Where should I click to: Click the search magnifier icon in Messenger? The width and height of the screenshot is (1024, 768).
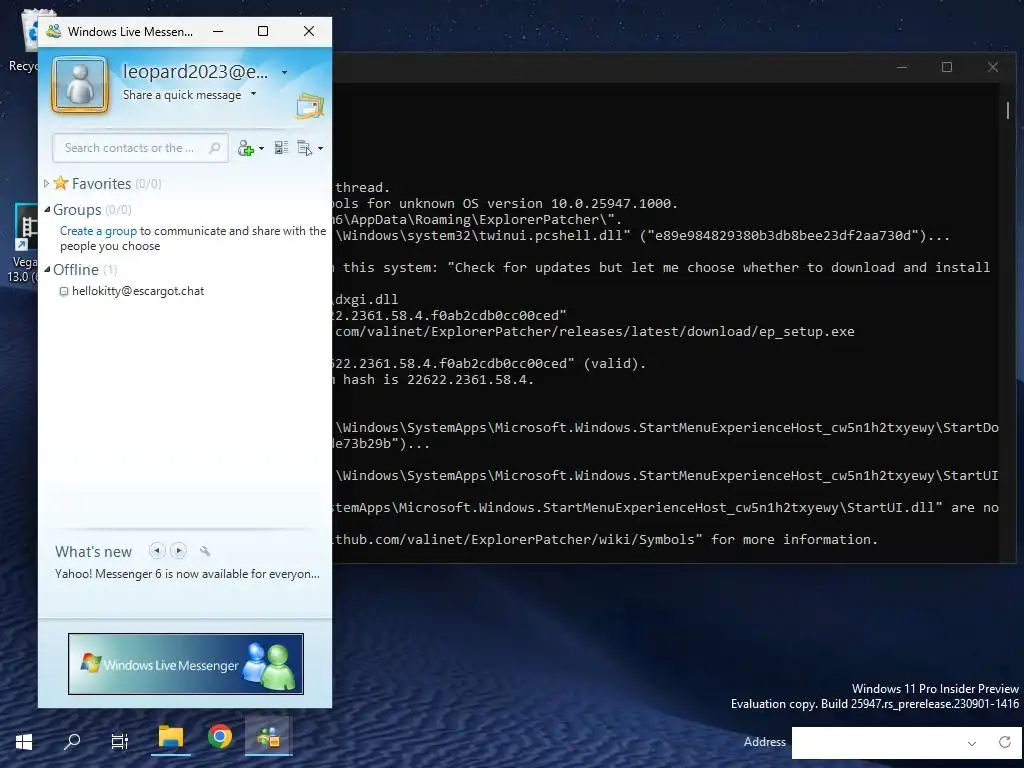point(215,148)
